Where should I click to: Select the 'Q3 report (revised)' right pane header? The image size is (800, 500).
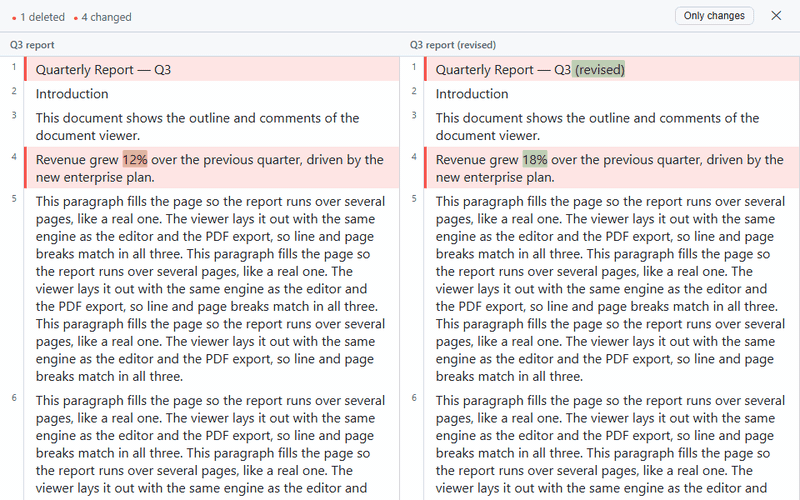click(453, 45)
